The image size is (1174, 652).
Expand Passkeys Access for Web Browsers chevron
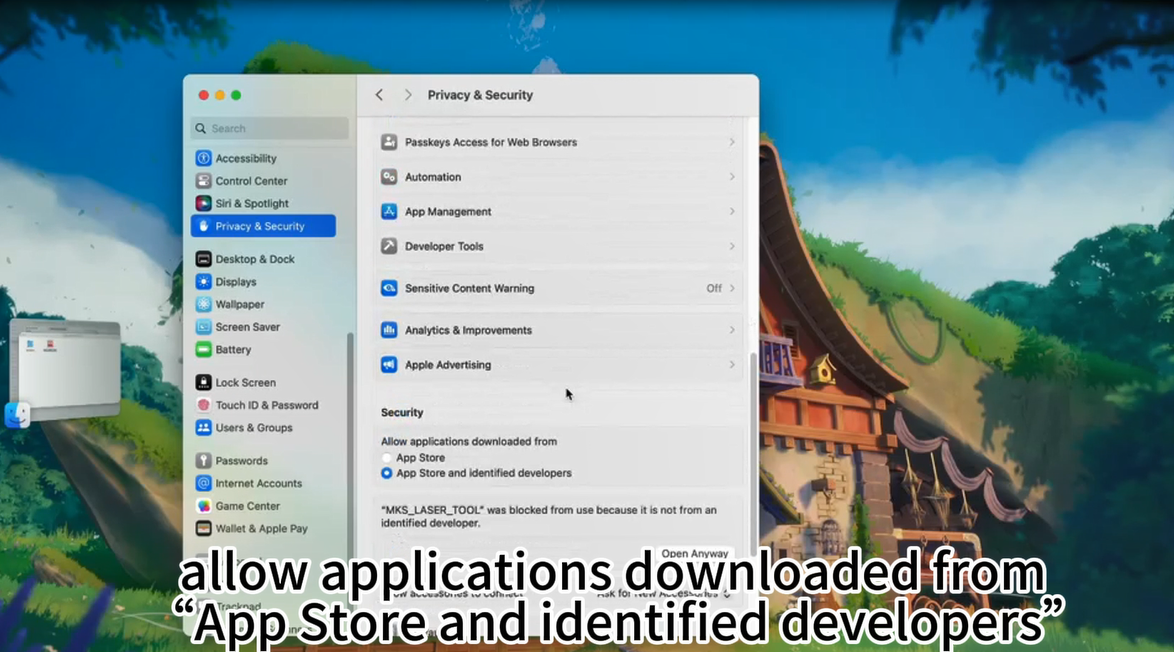pos(732,142)
